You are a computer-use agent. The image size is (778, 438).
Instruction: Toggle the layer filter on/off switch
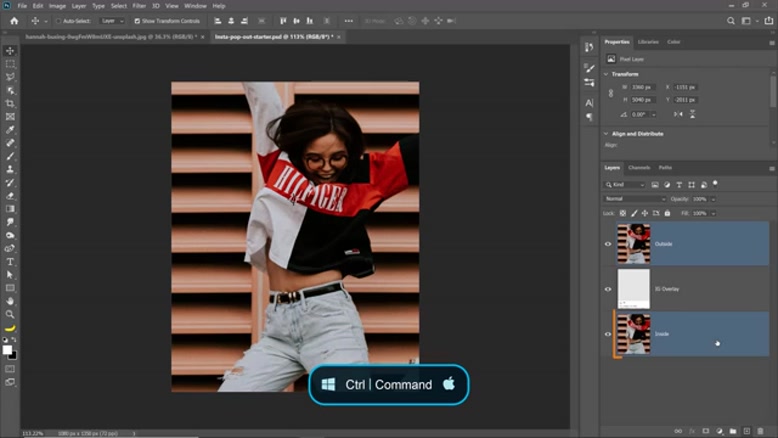715,184
